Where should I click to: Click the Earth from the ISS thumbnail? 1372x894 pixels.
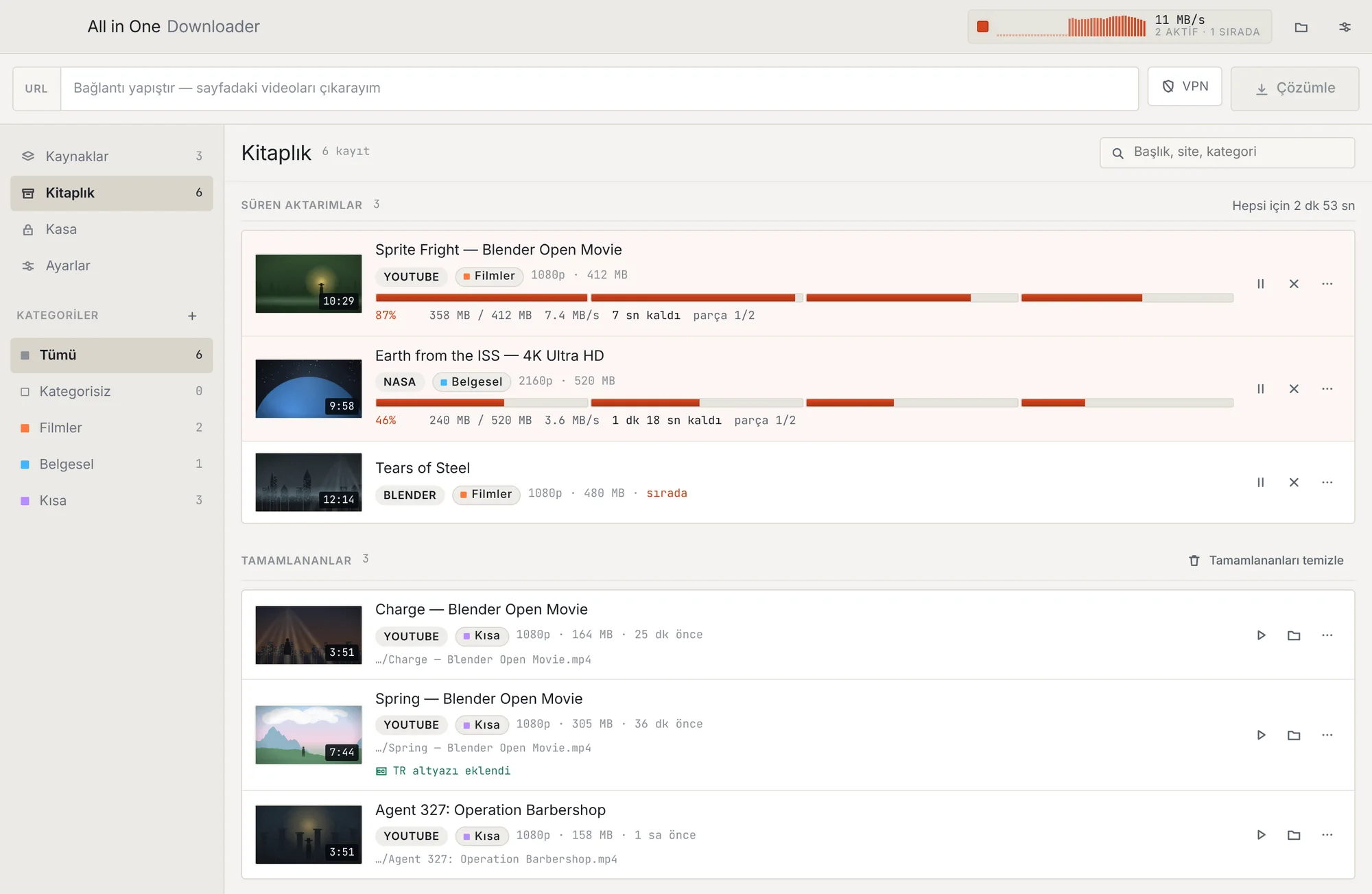[x=309, y=389]
